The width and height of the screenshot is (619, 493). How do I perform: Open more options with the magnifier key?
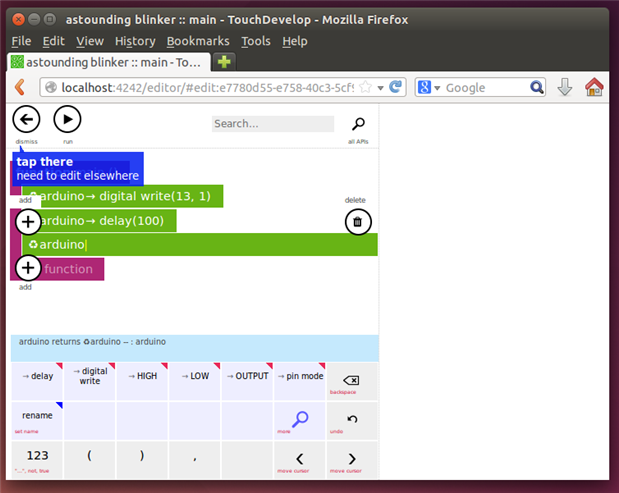[x=300, y=420]
